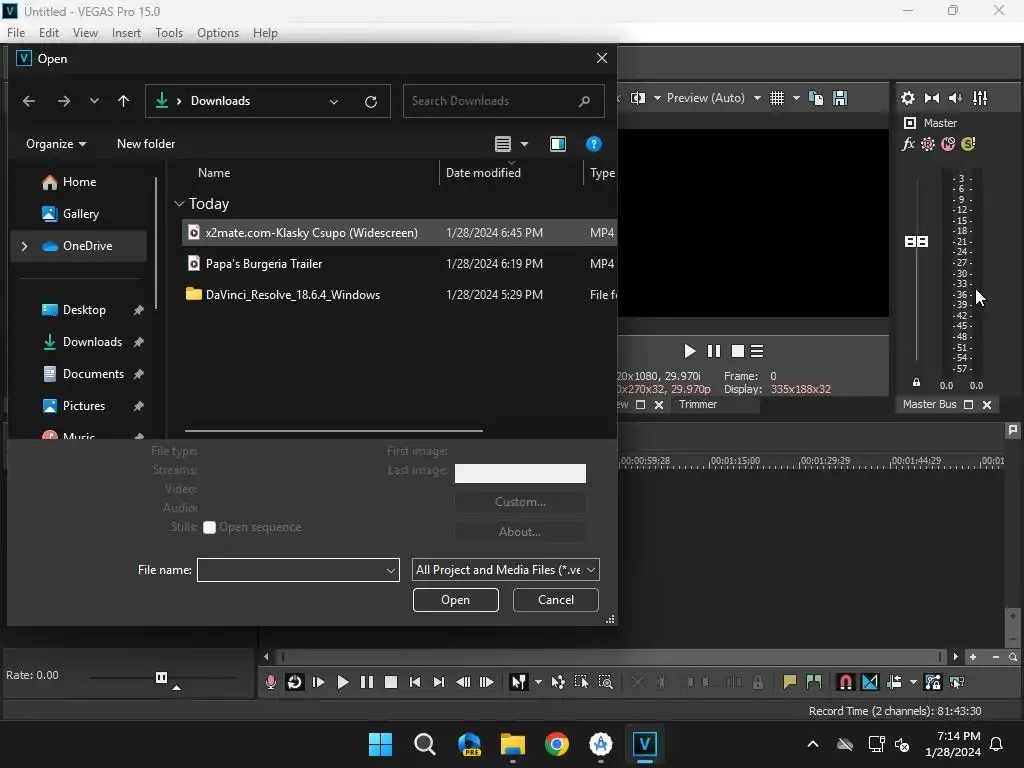This screenshot has width=1024, height=768.
Task: Toggle Ignore Event Grouping icon
Action: pyautogui.click(x=957, y=682)
